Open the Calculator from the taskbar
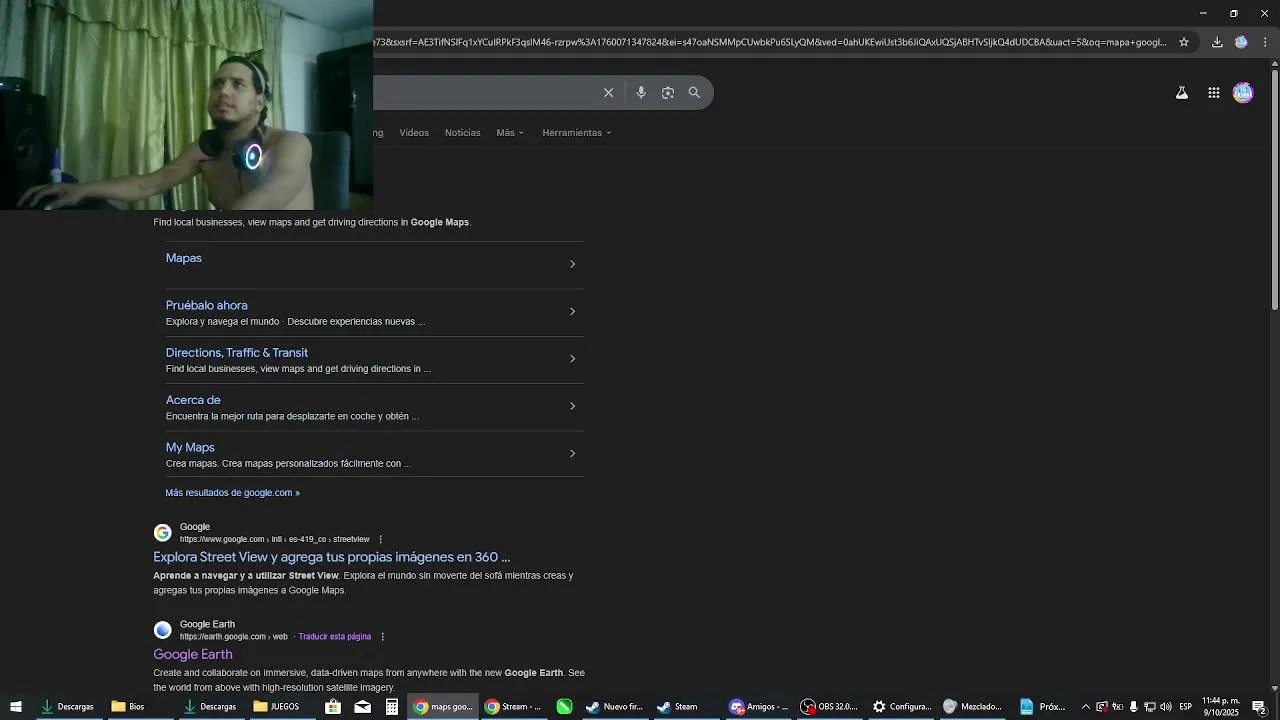 (392, 707)
